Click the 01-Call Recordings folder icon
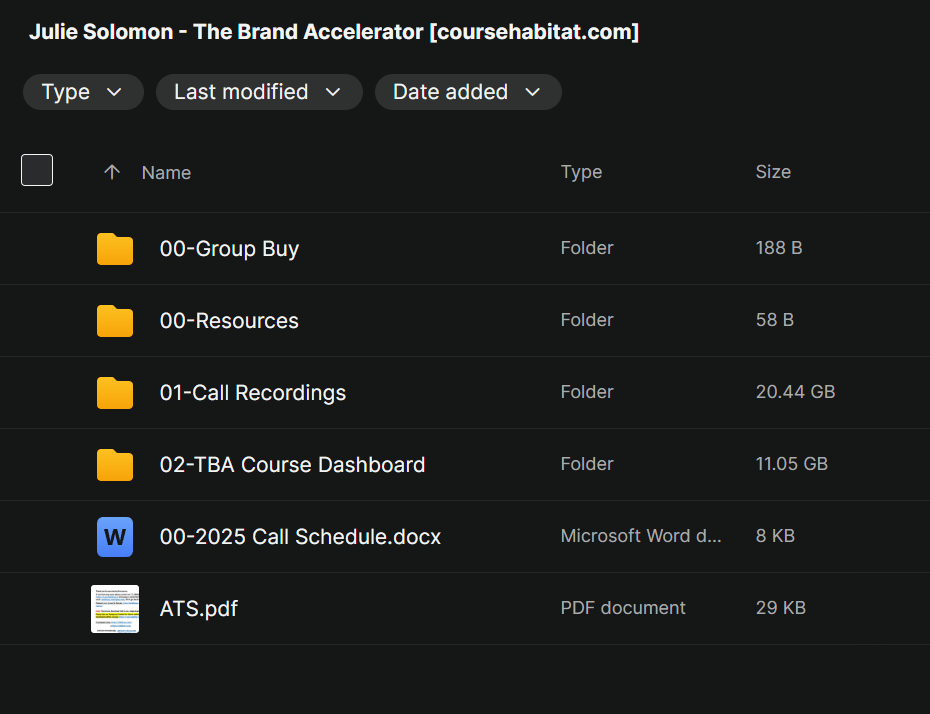Viewport: 930px width, 714px height. pyautogui.click(x=115, y=393)
